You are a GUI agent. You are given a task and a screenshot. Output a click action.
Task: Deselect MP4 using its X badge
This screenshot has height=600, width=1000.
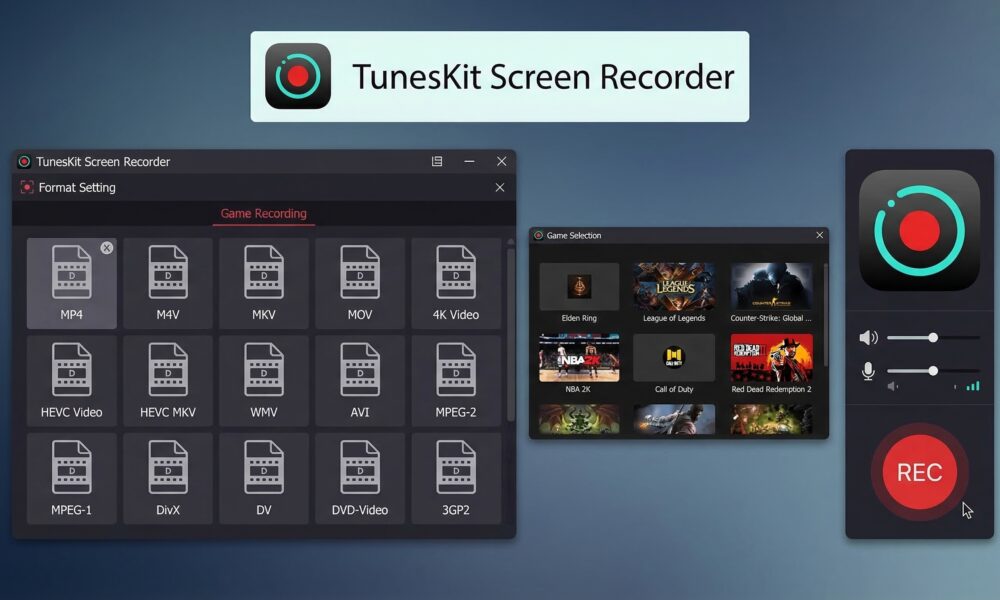pyautogui.click(x=107, y=247)
